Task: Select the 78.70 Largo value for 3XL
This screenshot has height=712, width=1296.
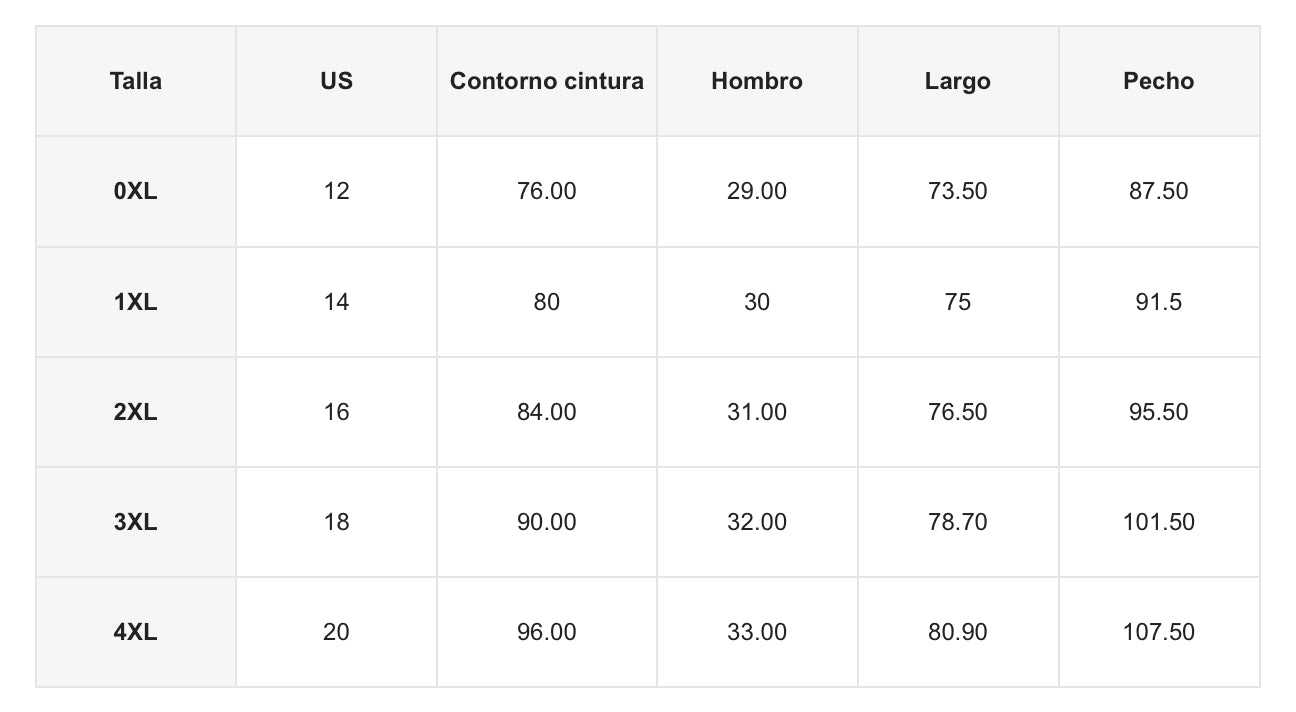Action: [x=957, y=521]
